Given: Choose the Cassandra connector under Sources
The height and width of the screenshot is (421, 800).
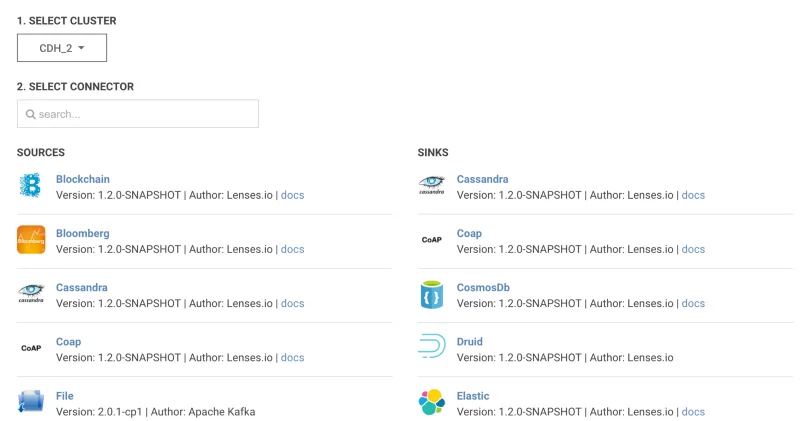Looking at the screenshot, I should tap(82, 287).
